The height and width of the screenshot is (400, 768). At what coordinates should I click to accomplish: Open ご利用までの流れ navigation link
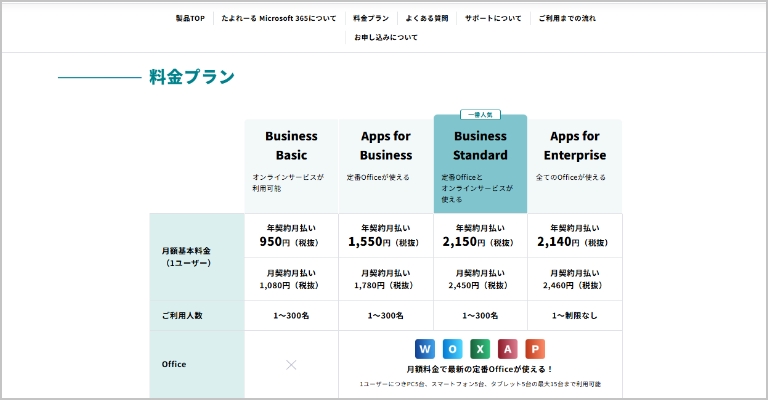pyautogui.click(x=567, y=19)
